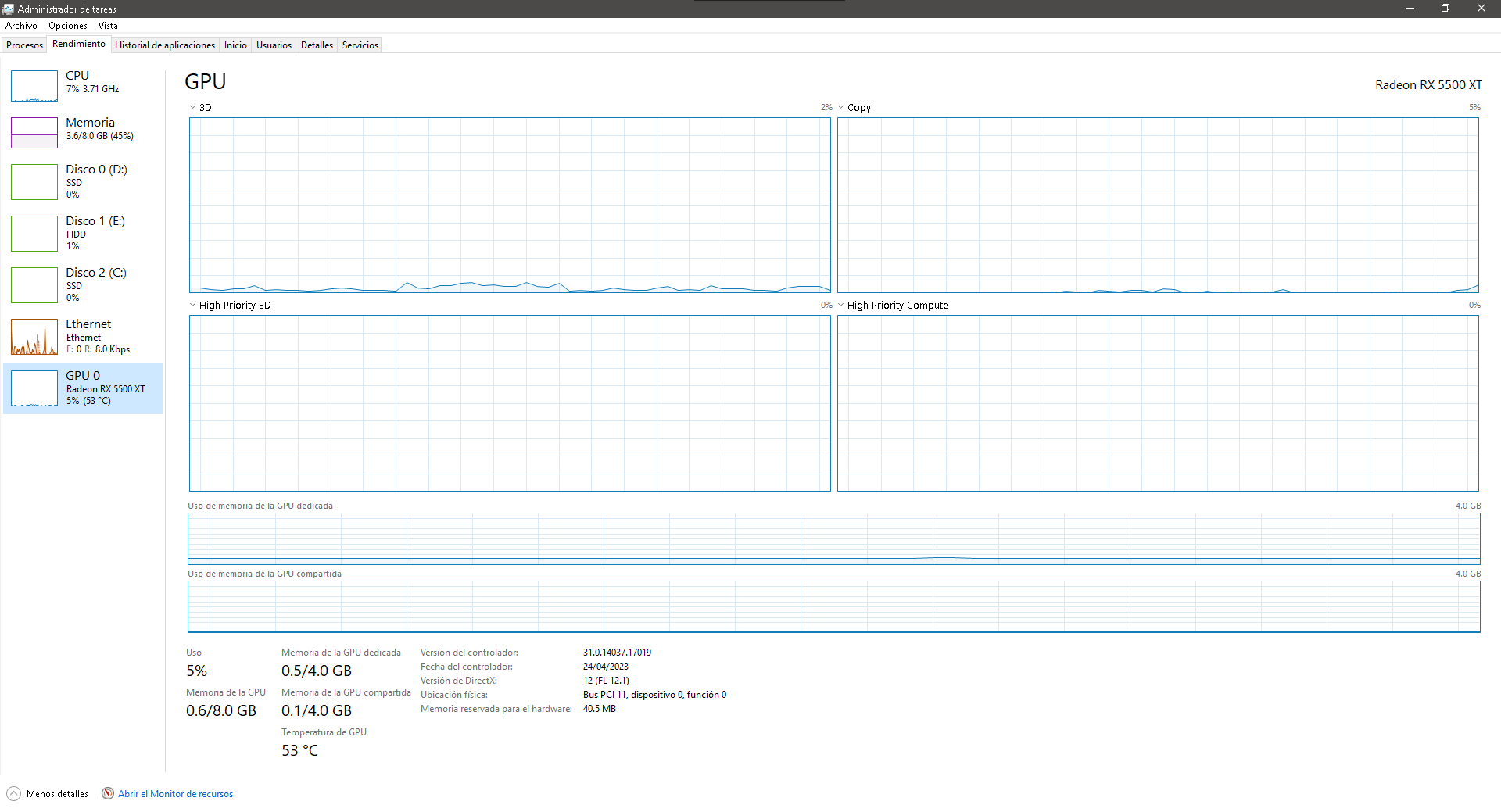Screen dimensions: 1501x812
Task: Click the High Priority 3D usage graph
Action: pyautogui.click(x=510, y=403)
